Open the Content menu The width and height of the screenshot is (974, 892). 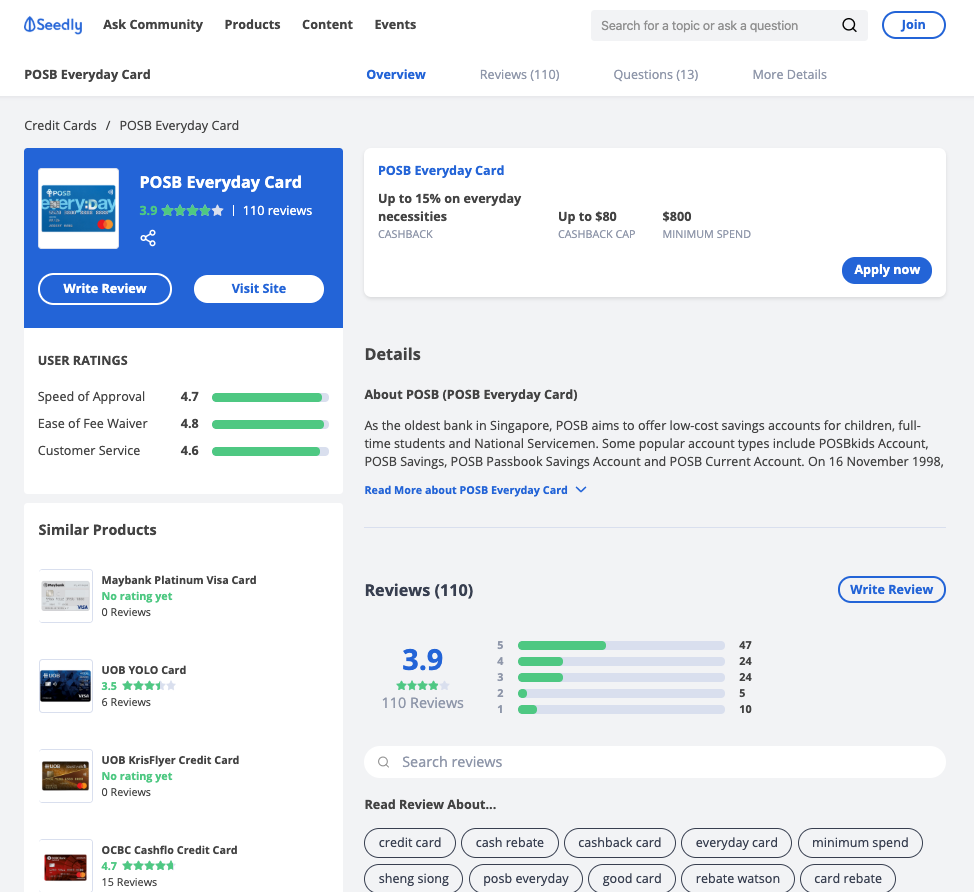(327, 25)
